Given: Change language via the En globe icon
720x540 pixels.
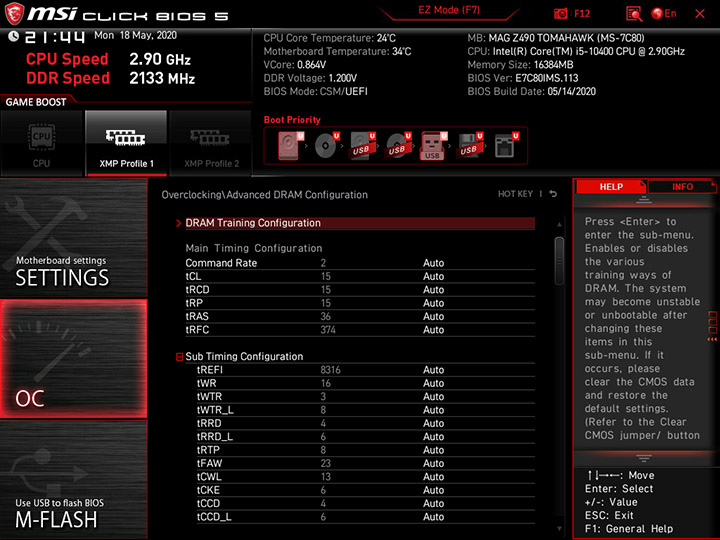Looking at the screenshot, I should (x=664, y=14).
